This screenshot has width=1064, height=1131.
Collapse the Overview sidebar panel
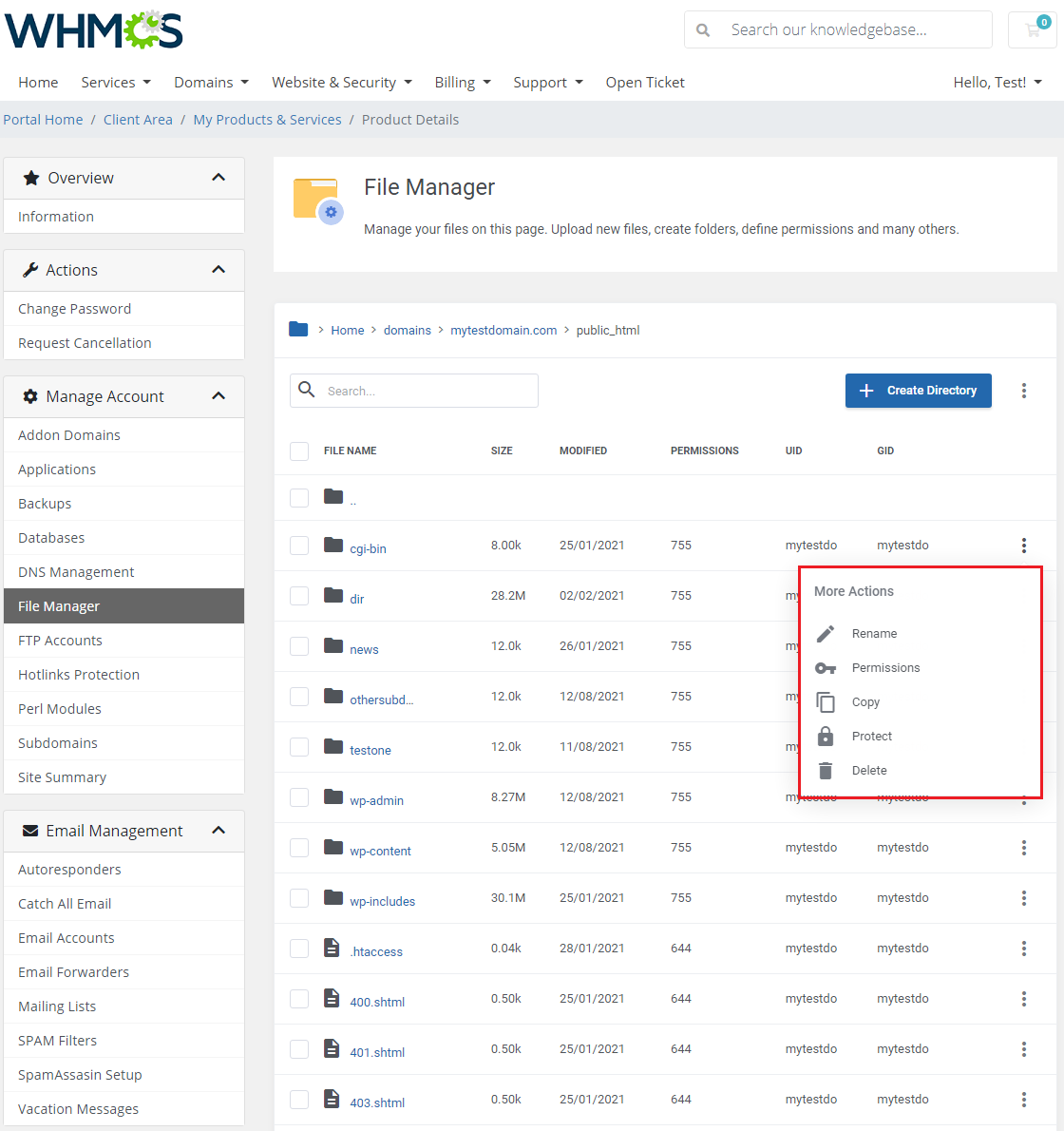(218, 178)
